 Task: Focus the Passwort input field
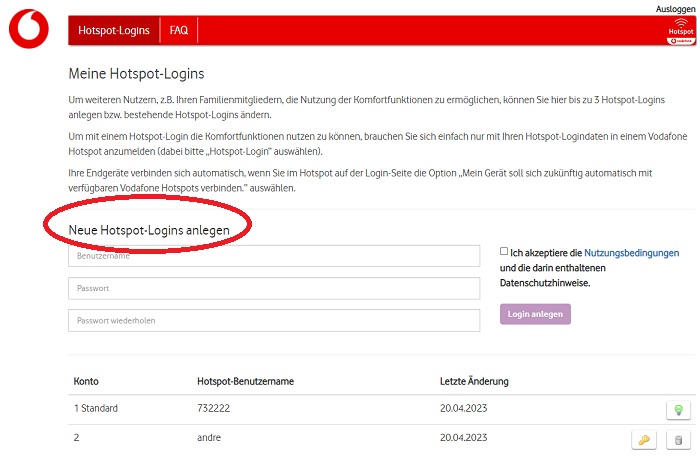[274, 288]
